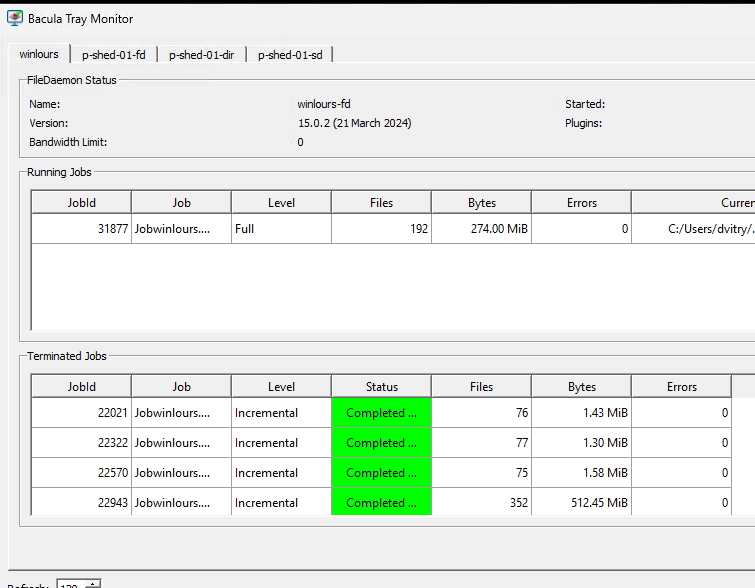This screenshot has width=755, height=588.
Task: Click the Full level cell of running job
Action: [281, 229]
